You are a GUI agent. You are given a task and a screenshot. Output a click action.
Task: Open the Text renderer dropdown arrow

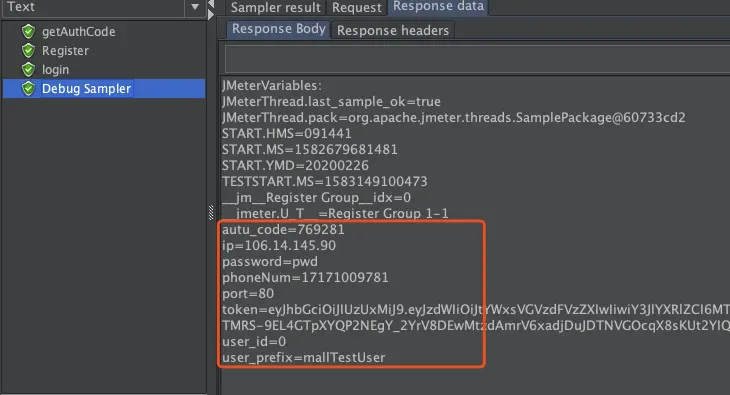(195, 7)
